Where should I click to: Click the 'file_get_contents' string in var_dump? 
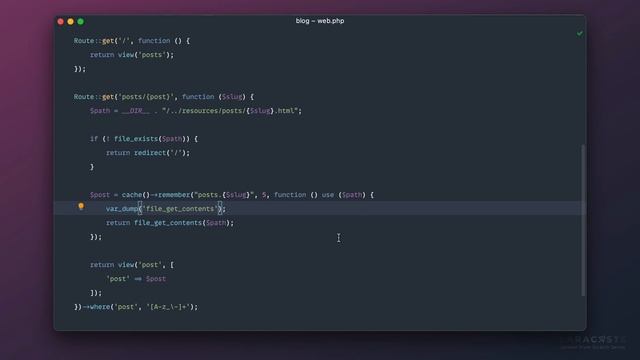click(x=180, y=209)
